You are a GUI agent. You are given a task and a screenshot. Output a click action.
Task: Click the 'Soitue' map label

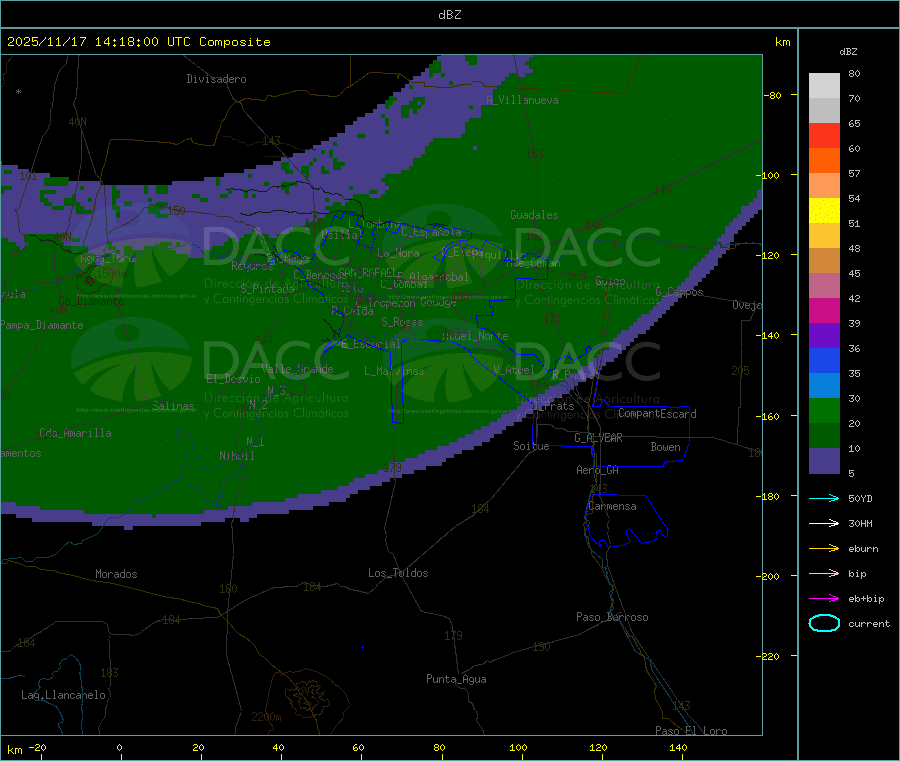531,446
